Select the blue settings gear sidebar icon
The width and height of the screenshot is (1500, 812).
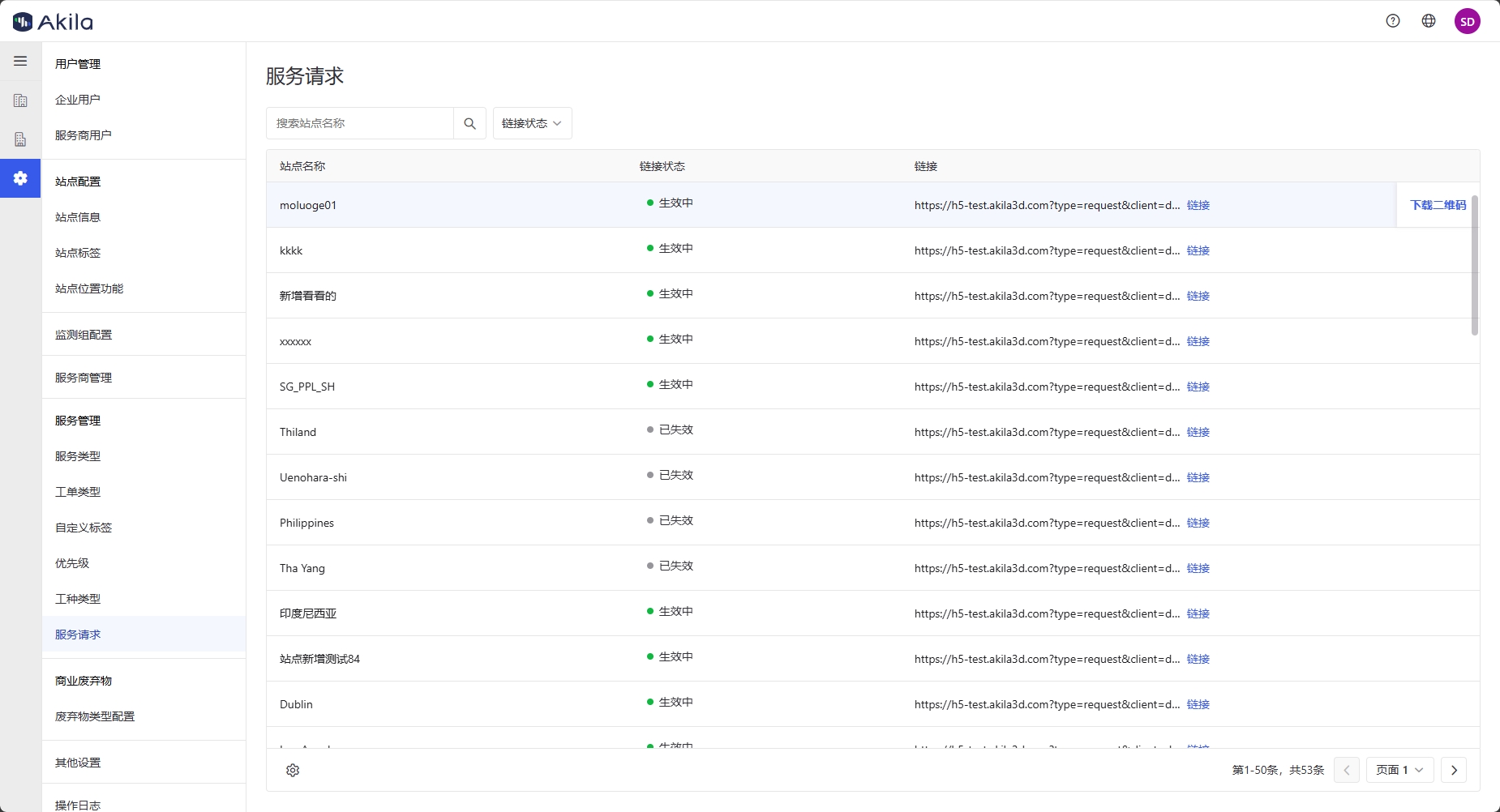[x=20, y=178]
